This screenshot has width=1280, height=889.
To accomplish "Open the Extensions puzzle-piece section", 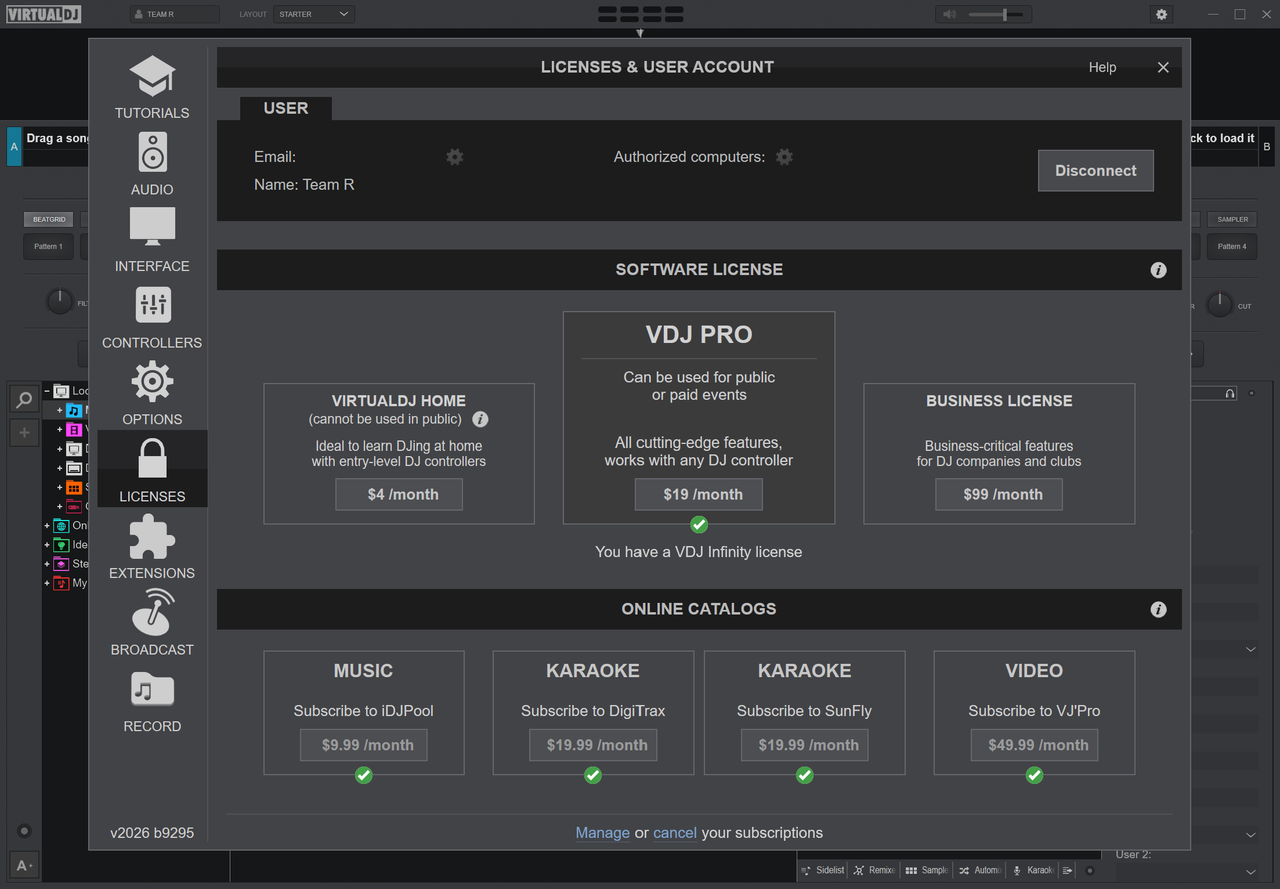I will click(x=152, y=547).
